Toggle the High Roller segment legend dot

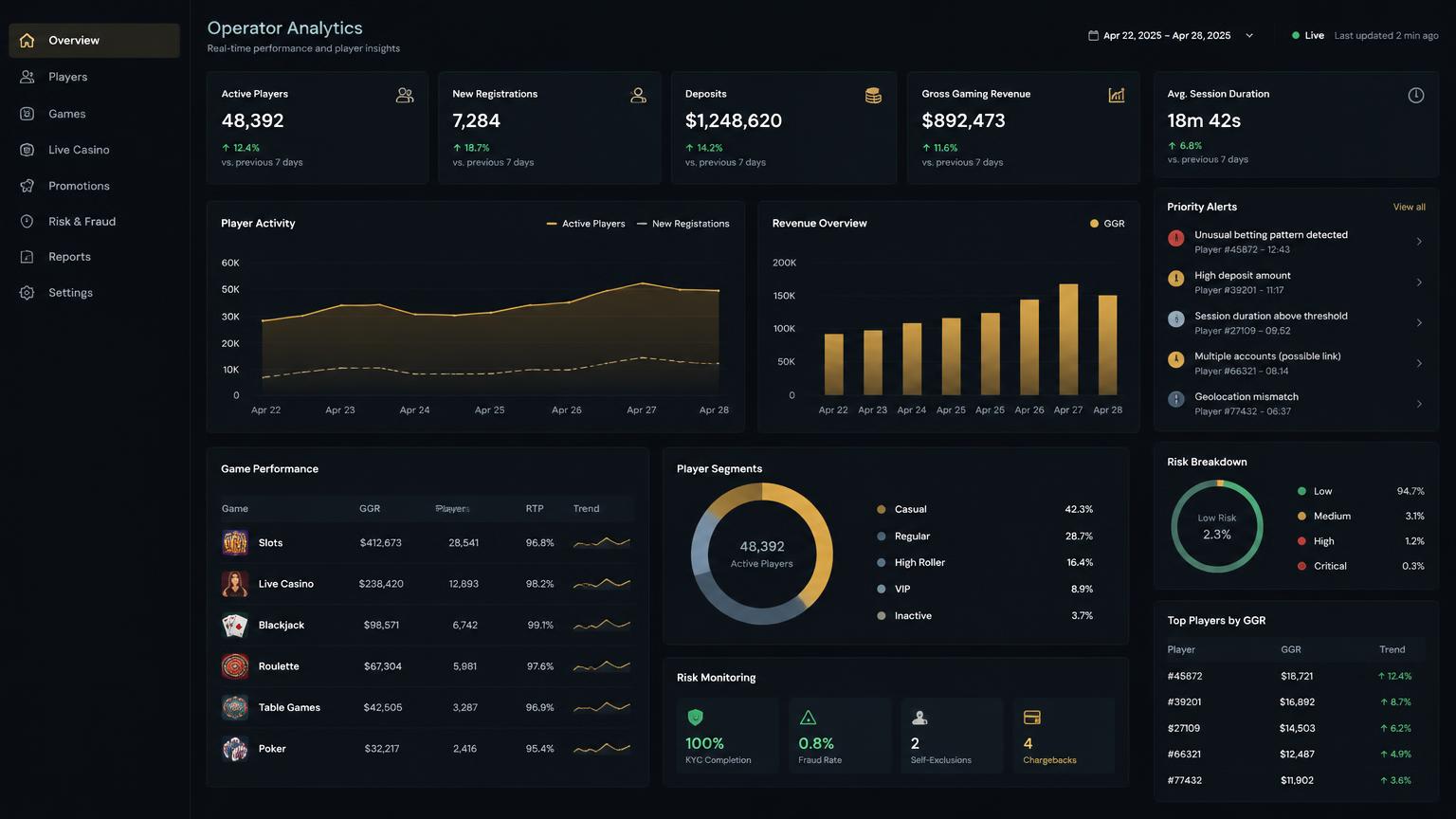click(x=882, y=562)
